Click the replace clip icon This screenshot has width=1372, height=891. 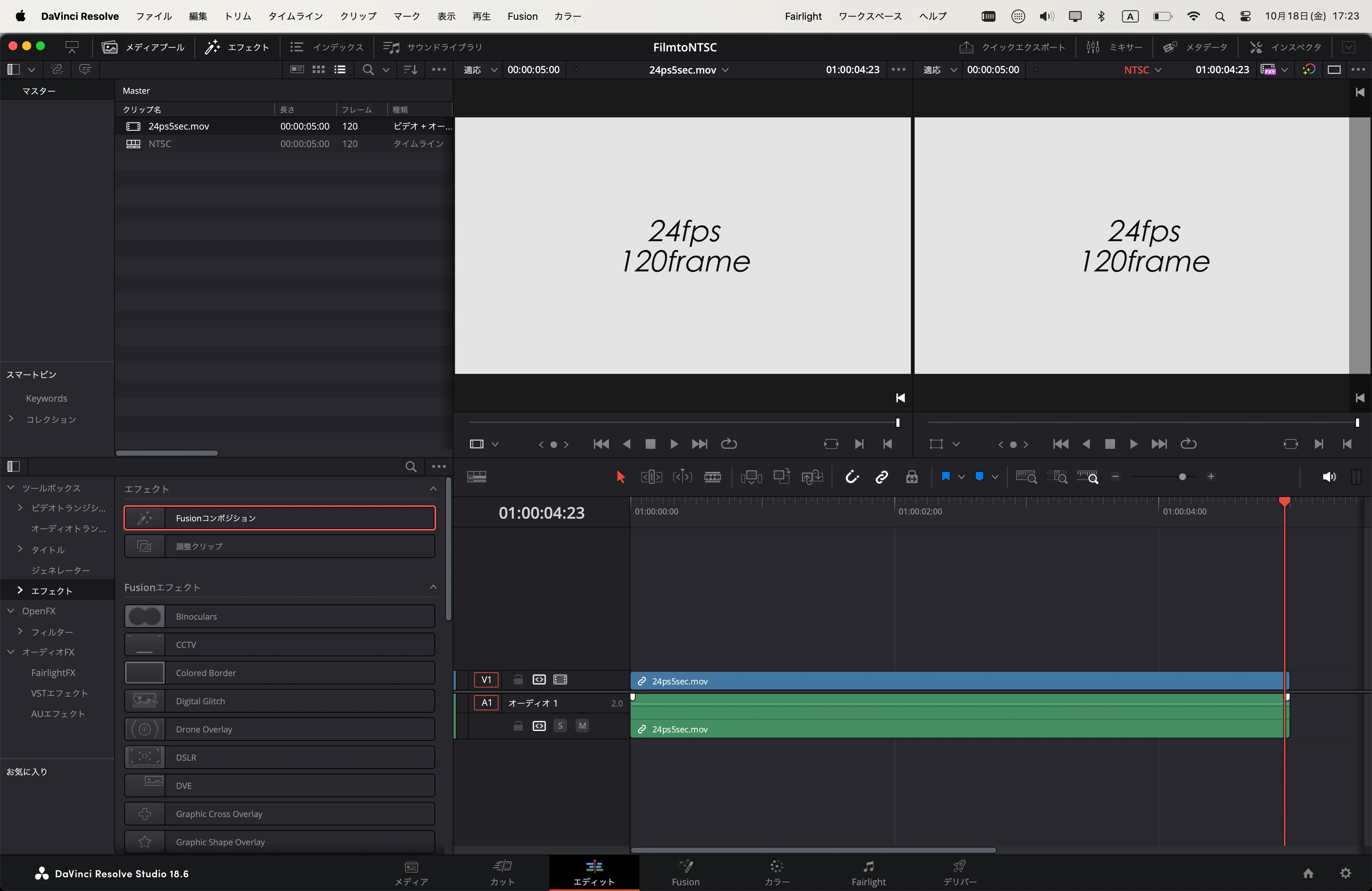point(812,477)
